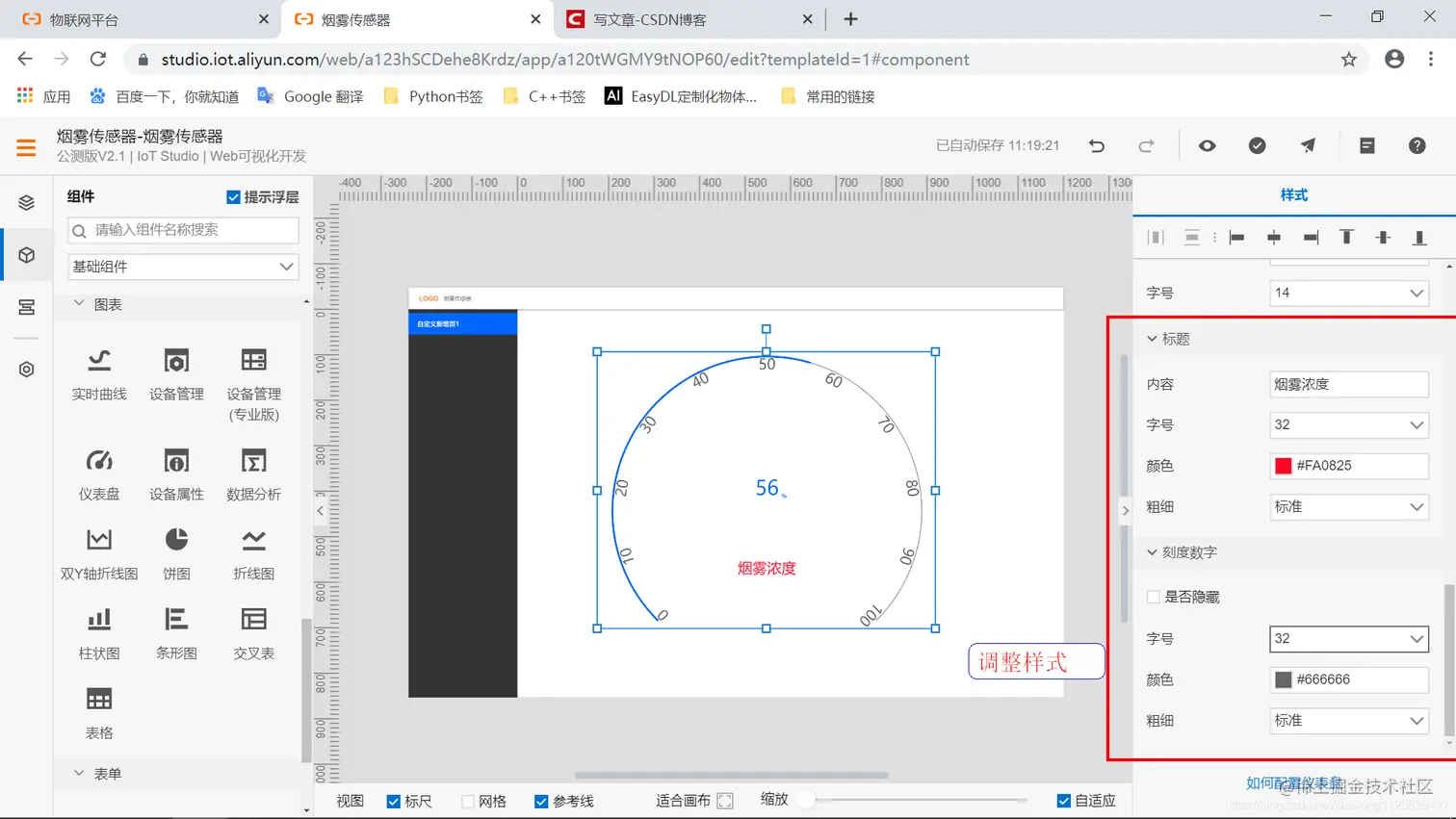Add the 折线图 line chart component
Screen dimensions: 1456x819
pyautogui.click(x=254, y=554)
